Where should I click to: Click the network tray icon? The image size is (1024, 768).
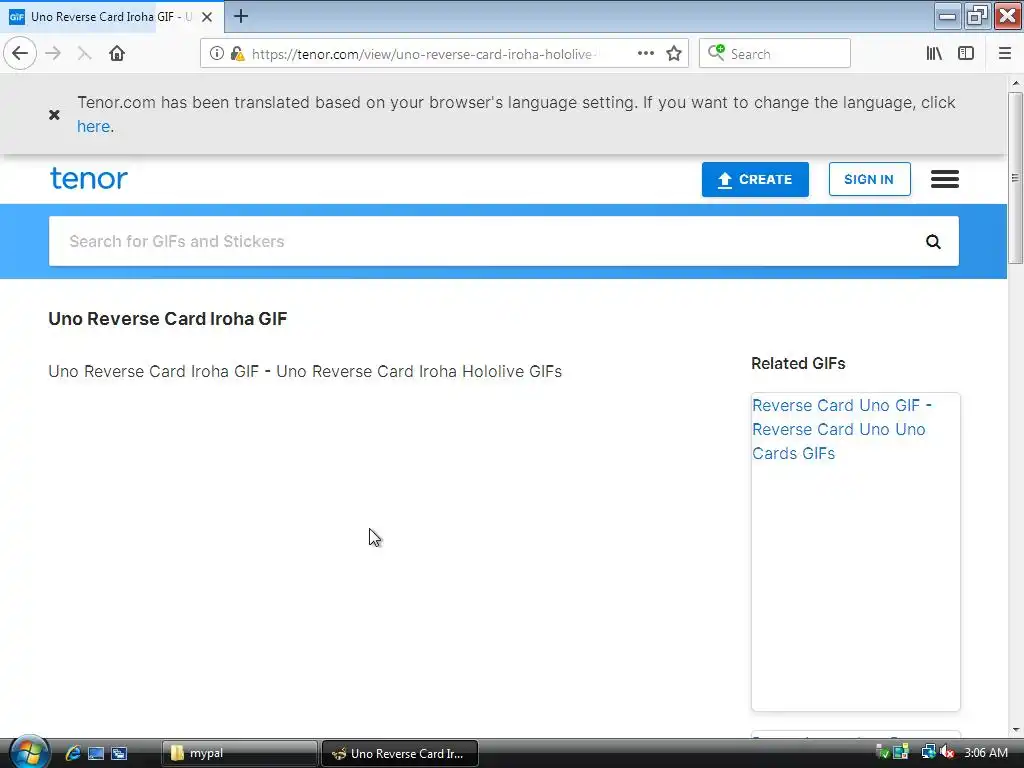tap(927, 752)
